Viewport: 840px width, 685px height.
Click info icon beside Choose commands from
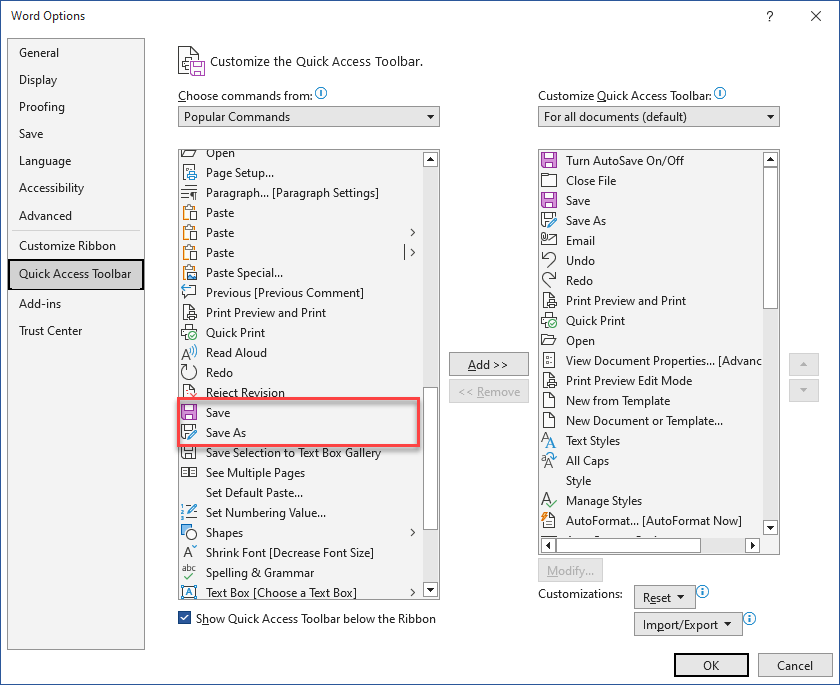[x=321, y=94]
